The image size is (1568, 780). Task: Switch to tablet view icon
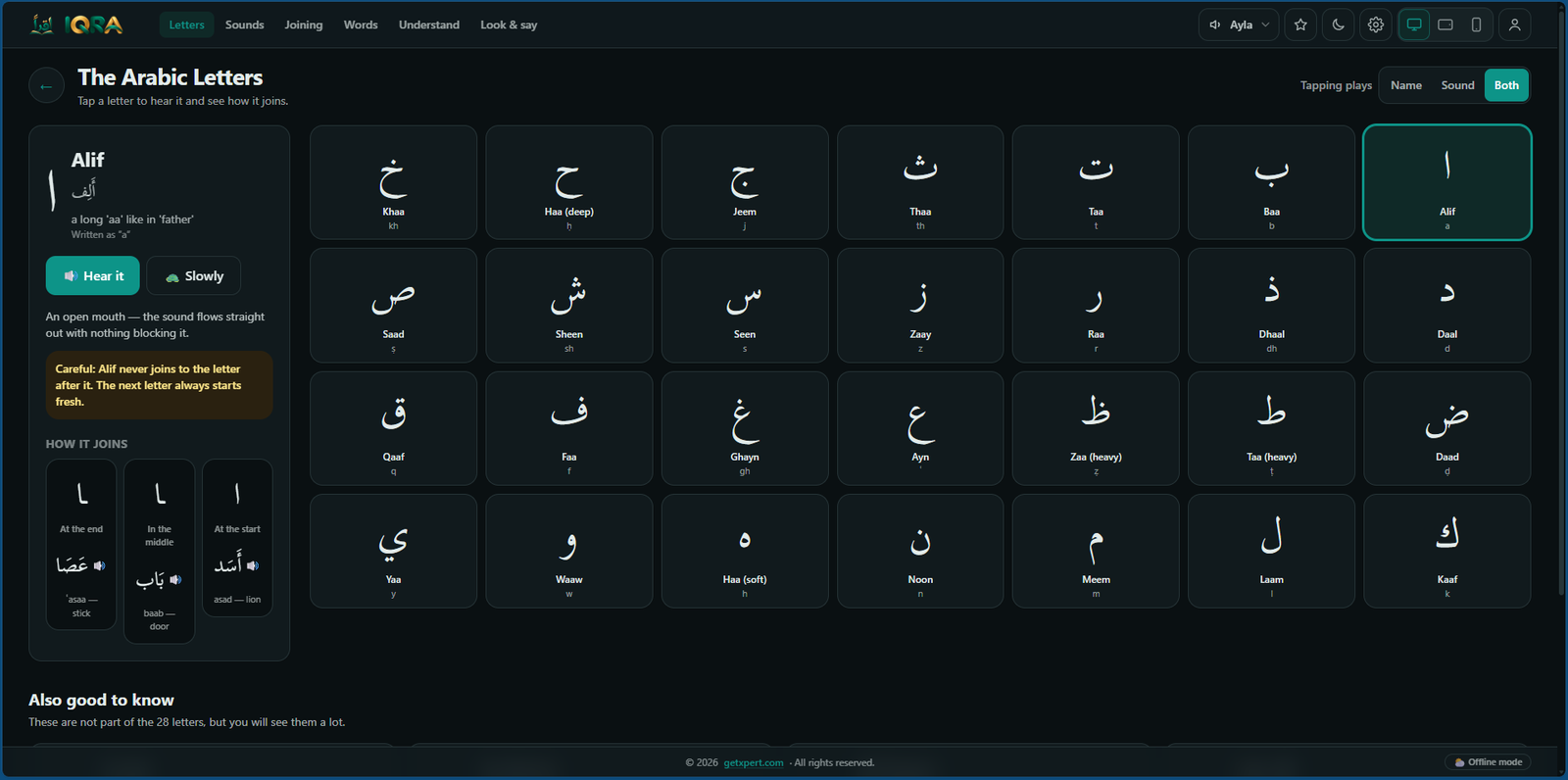pyautogui.click(x=1445, y=24)
